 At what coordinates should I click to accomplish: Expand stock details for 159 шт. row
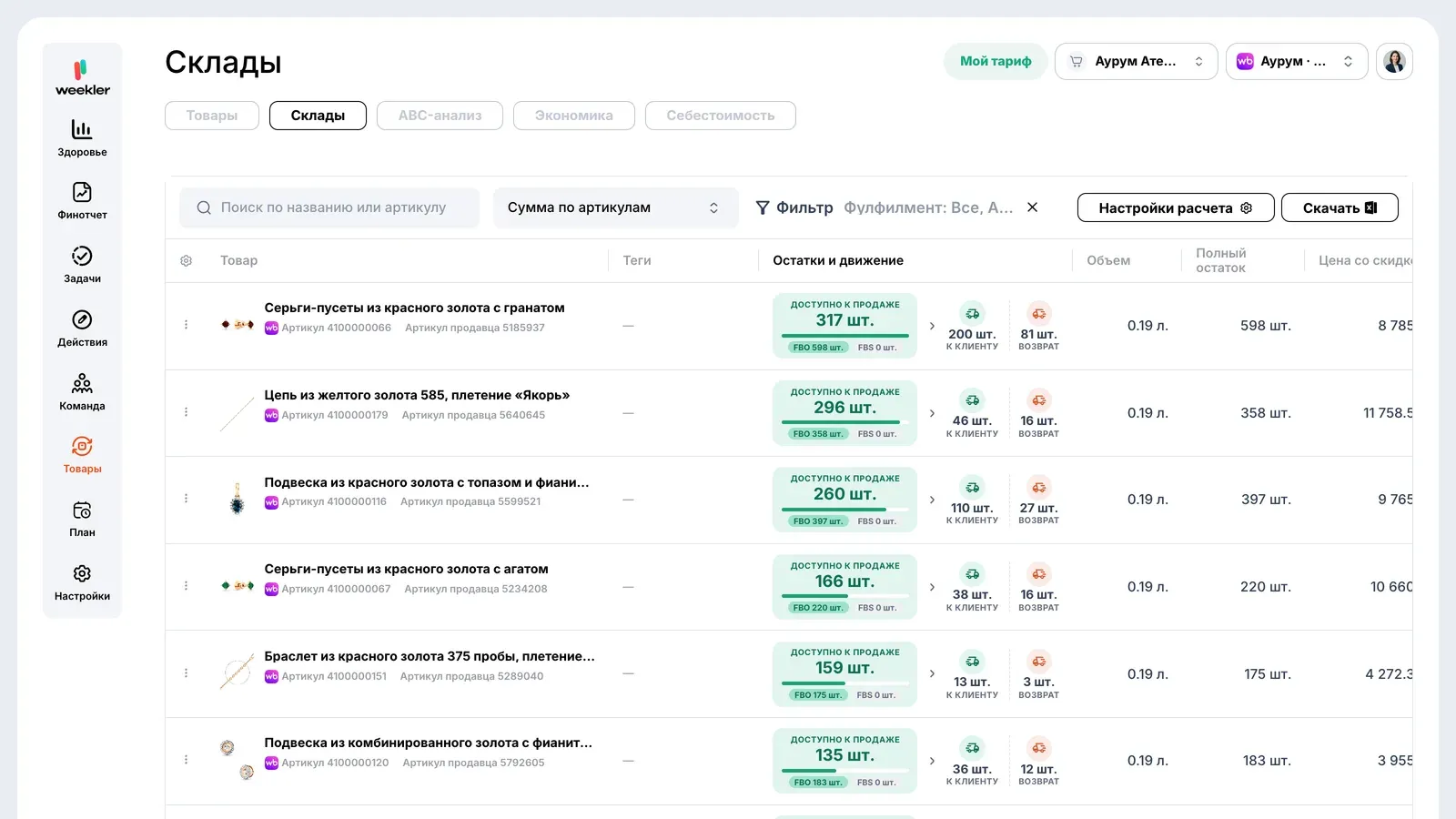(932, 673)
